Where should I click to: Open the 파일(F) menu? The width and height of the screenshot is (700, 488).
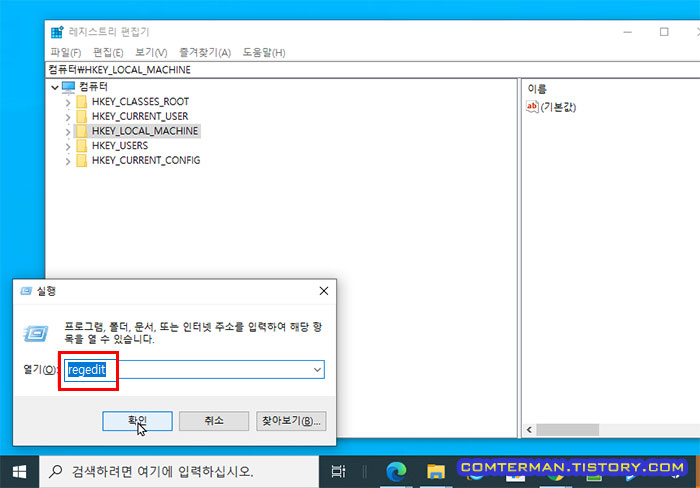[x=66, y=53]
